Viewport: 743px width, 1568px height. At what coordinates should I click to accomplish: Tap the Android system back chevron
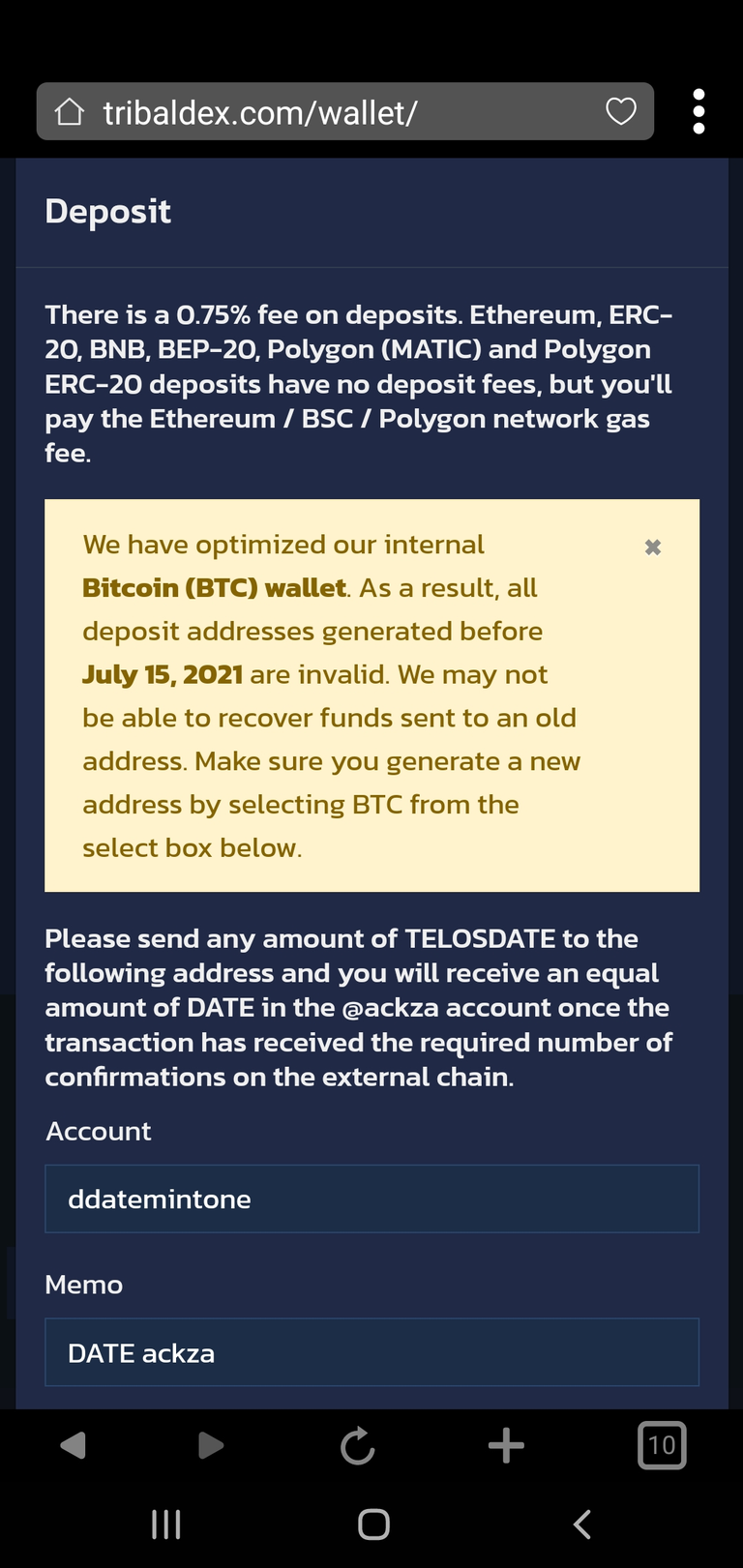tap(581, 1524)
